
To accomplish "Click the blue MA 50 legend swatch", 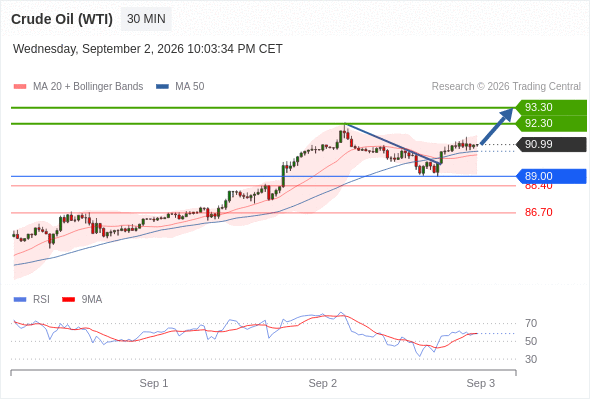I will [162, 87].
